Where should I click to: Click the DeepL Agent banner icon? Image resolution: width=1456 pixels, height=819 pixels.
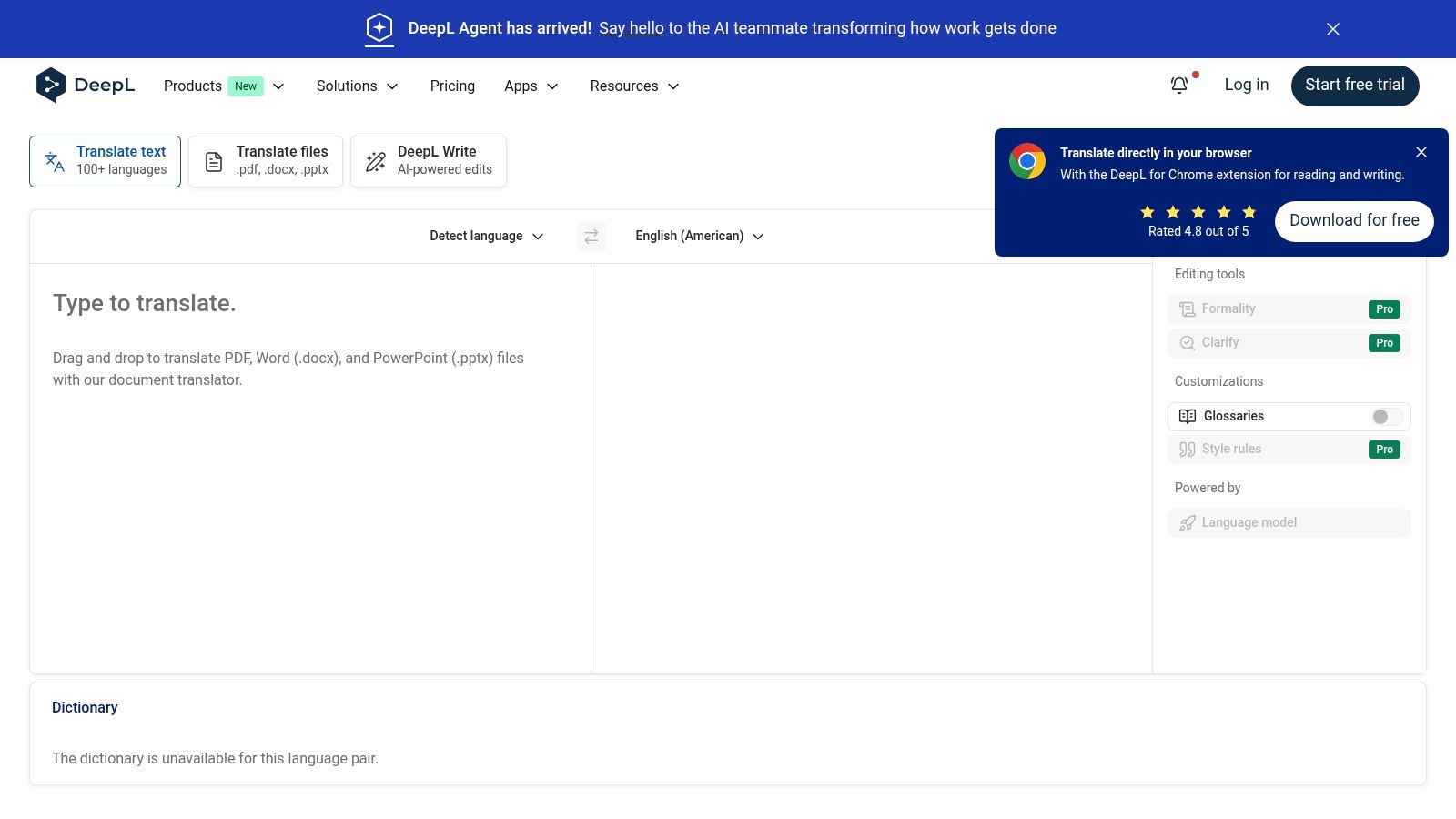pos(379,28)
